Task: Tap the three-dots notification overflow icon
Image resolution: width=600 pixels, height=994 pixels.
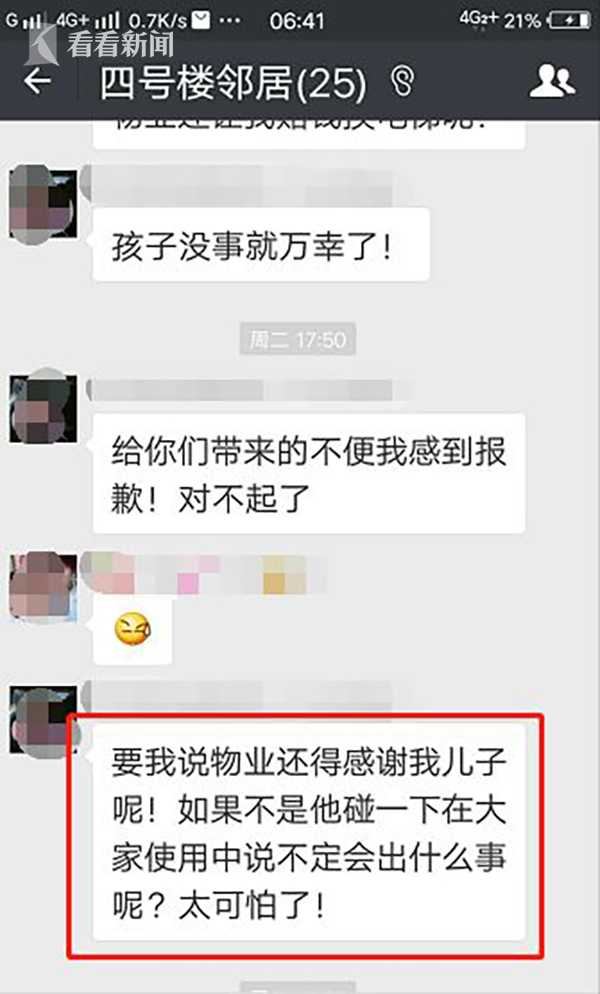Action: (230, 21)
